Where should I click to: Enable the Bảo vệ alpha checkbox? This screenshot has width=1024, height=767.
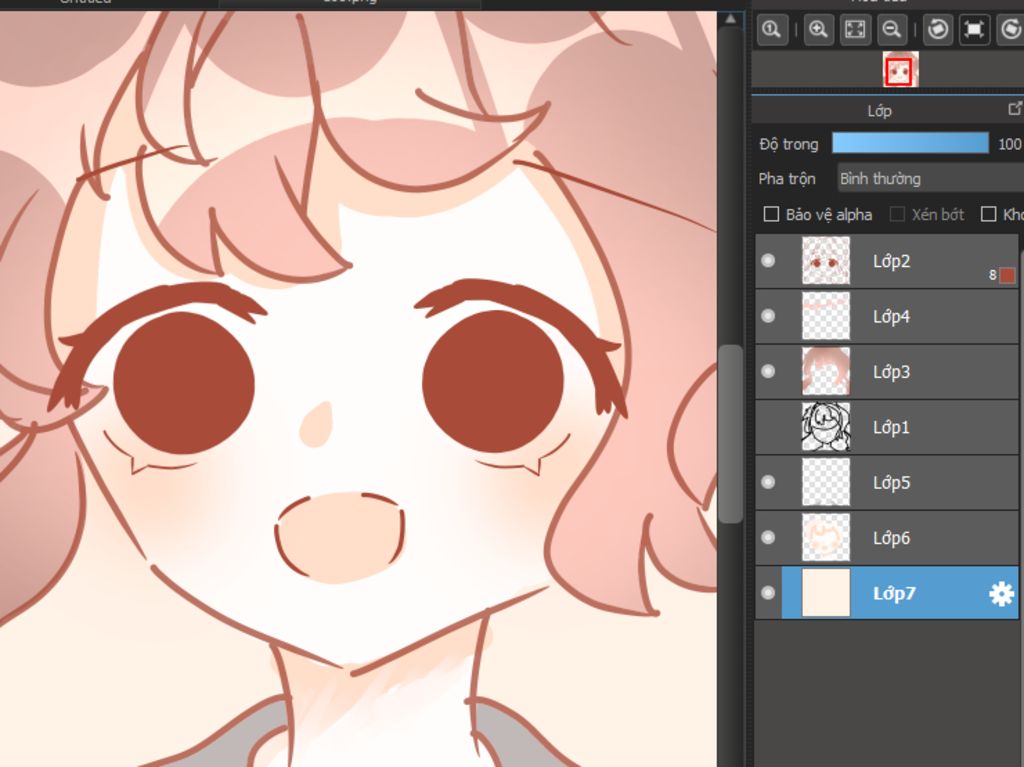coord(771,214)
